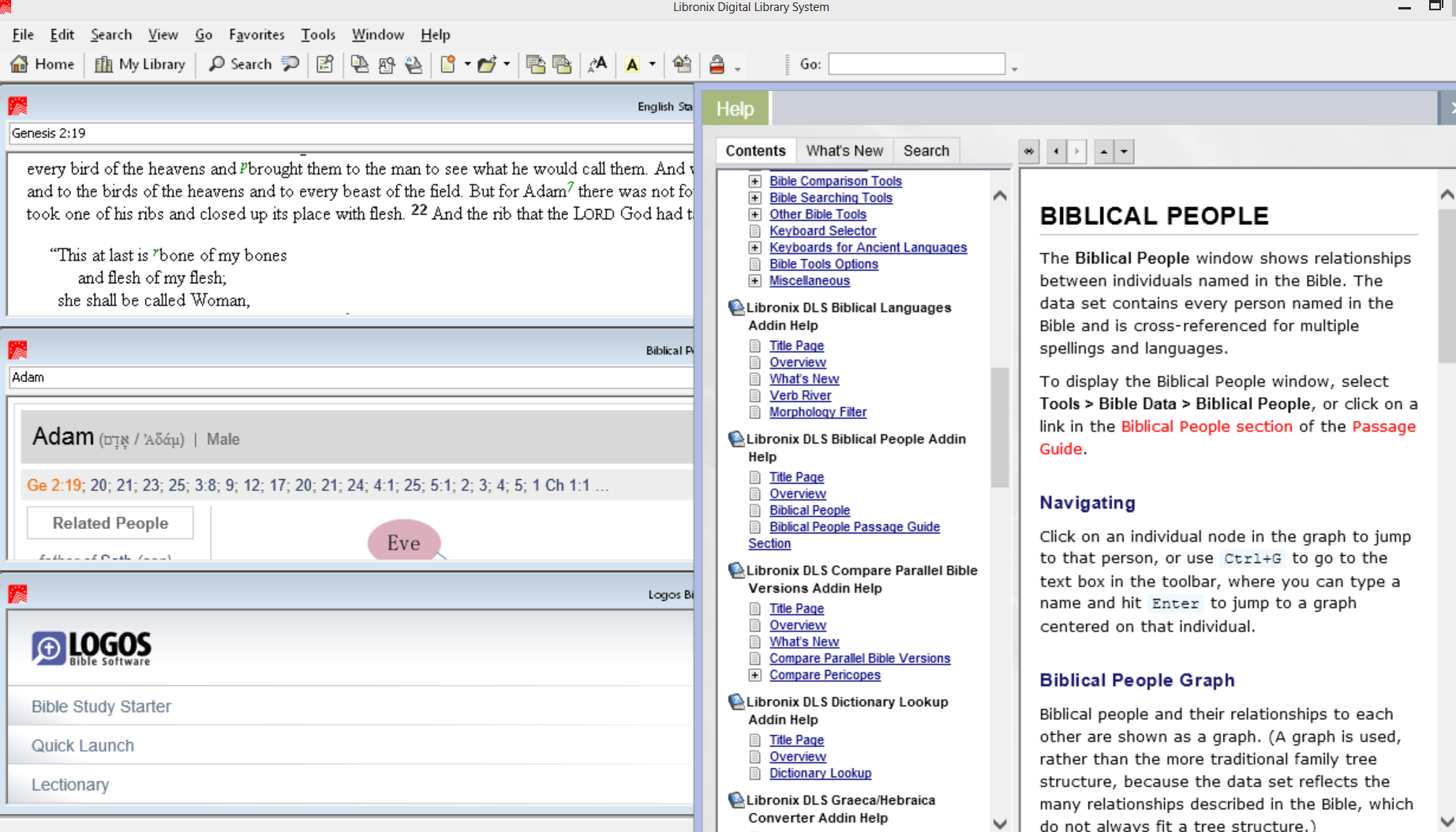Click the book icon beside Biblical People Addin Help
The image size is (1456, 832).
point(736,439)
